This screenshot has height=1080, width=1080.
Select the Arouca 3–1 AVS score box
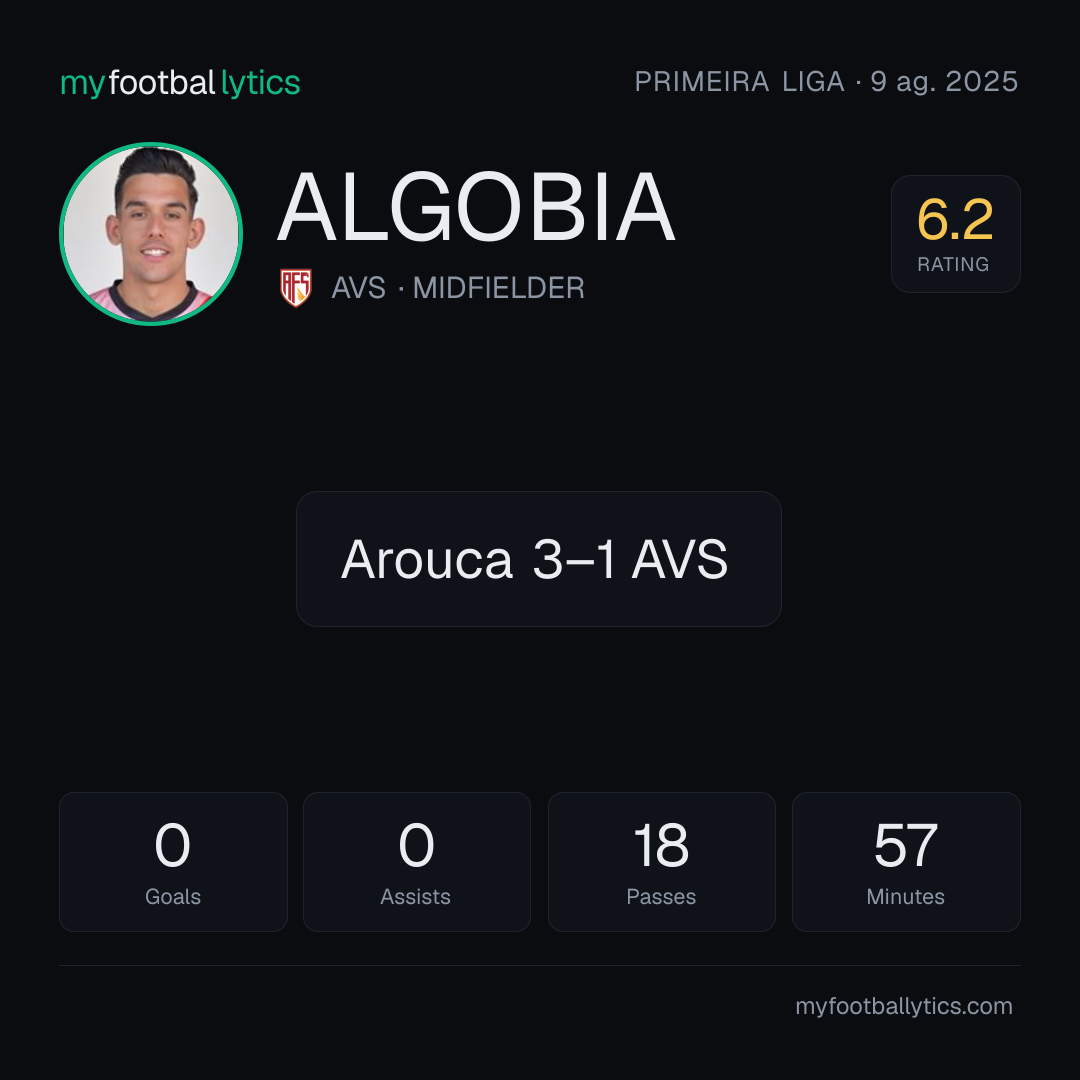tap(539, 559)
